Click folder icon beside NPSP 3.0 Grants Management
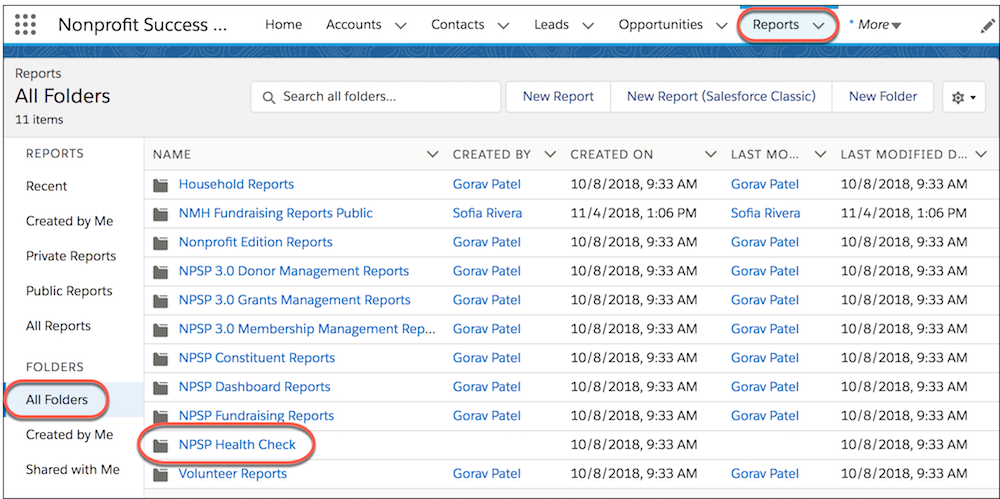This screenshot has width=1000, height=499. (x=161, y=301)
